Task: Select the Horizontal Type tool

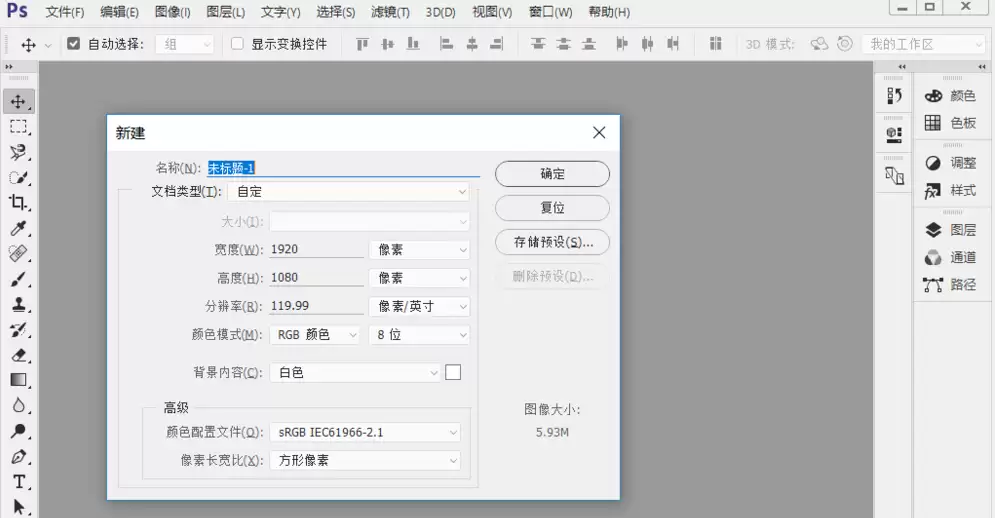Action: [18, 482]
